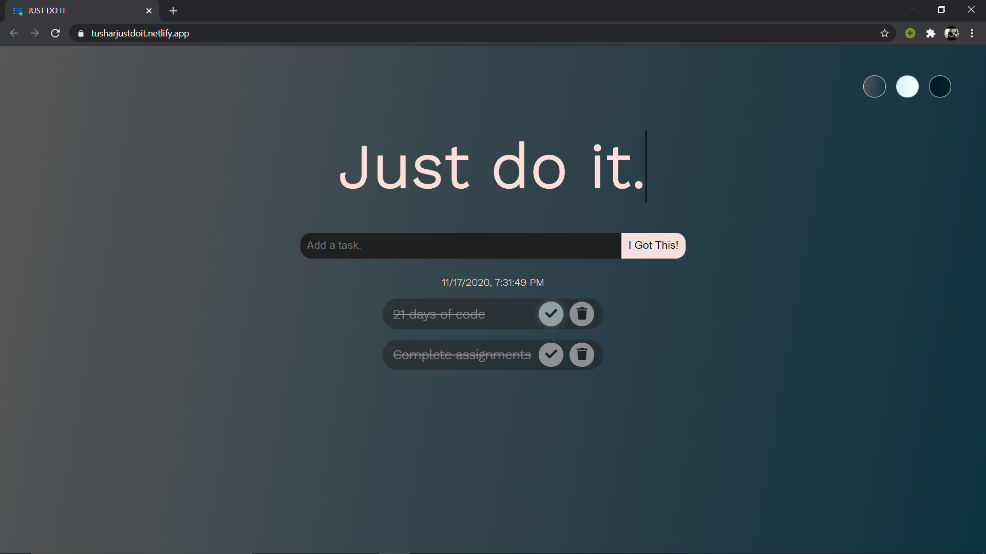
Task: Toggle checkmark for 'Complete assignments' task
Action: (551, 355)
